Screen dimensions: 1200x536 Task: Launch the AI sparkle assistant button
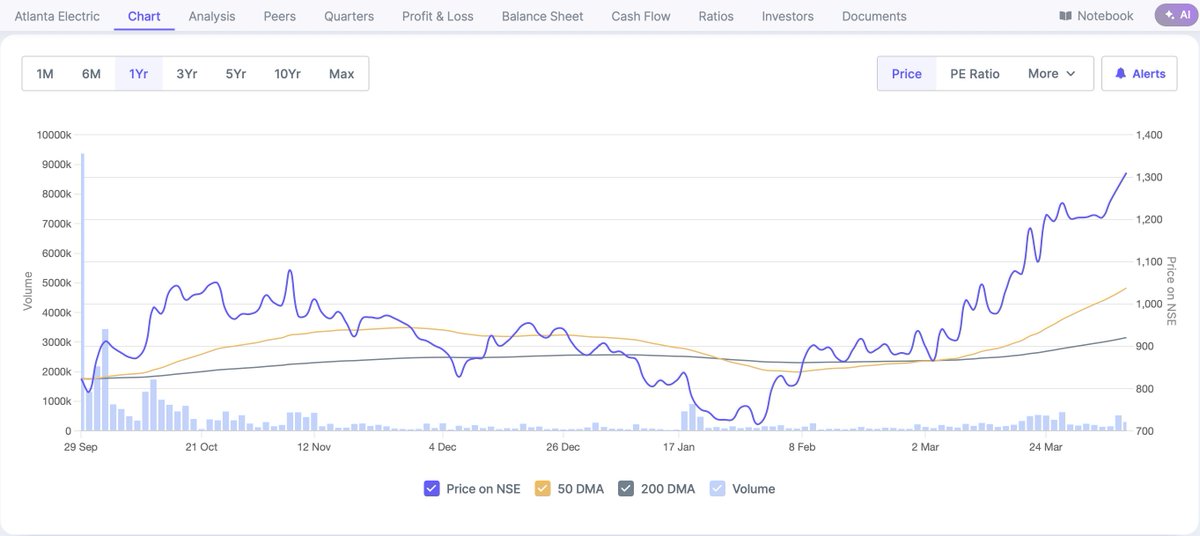click(x=1177, y=15)
